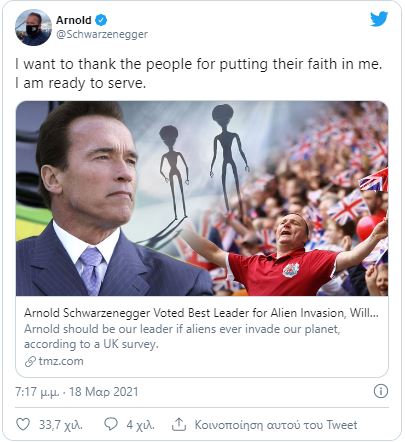Click the tweet text 'I am ready to serve'
The height and width of the screenshot is (442, 405).
tap(81, 83)
